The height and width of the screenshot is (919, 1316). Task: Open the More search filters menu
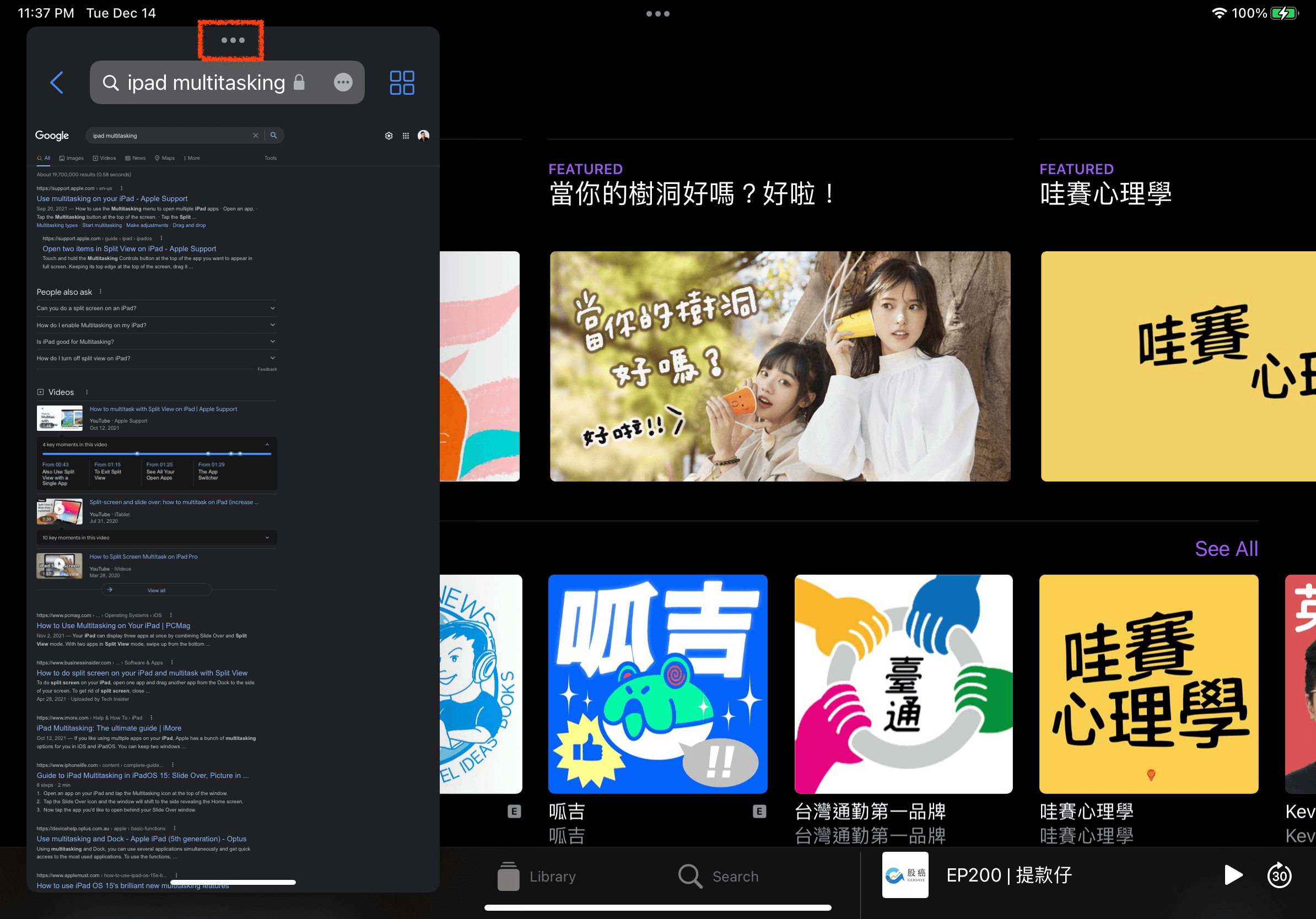(192, 158)
